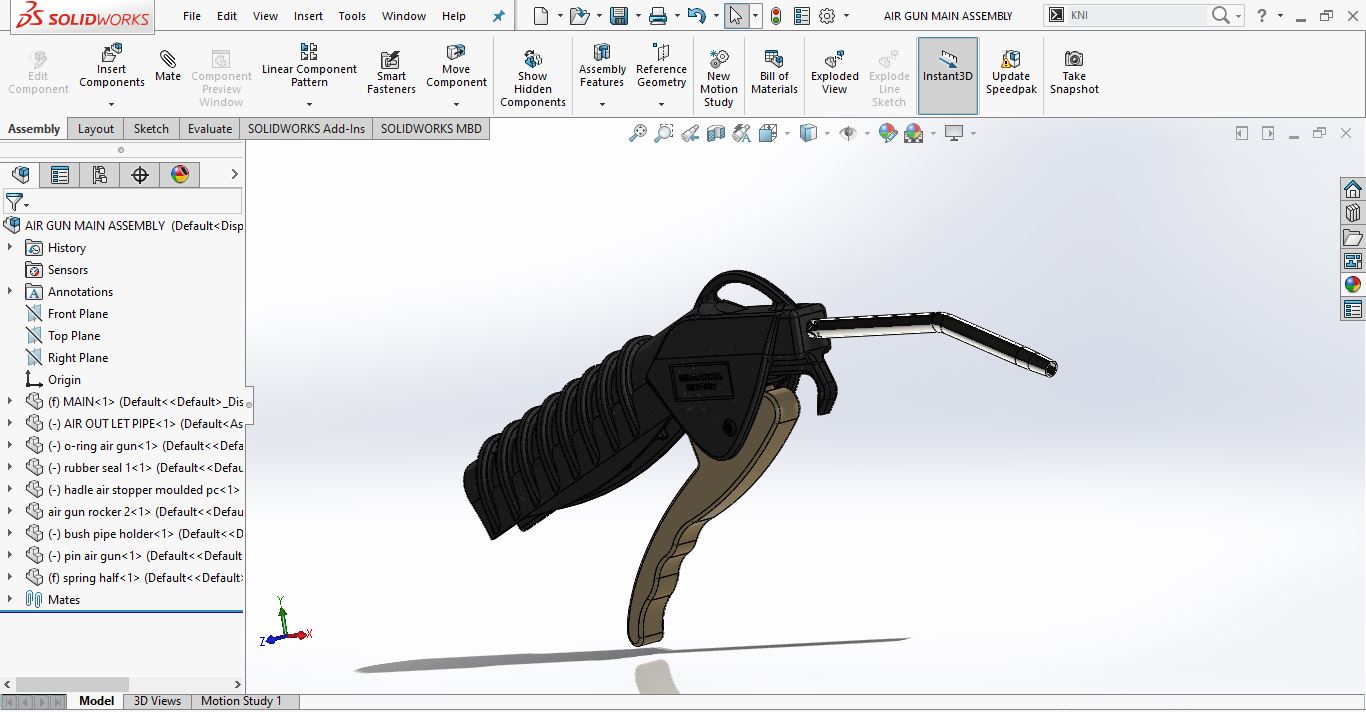
Task: Open FeatureManager design tree tab
Action: click(20, 175)
